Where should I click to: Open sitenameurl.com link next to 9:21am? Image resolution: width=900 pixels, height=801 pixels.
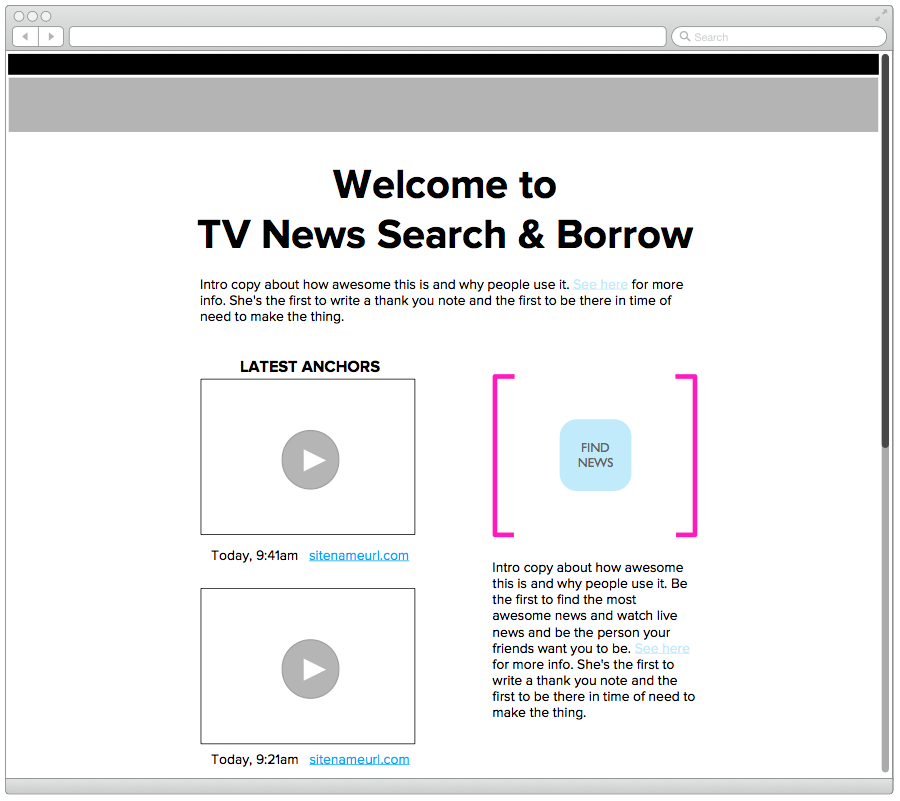coord(359,759)
